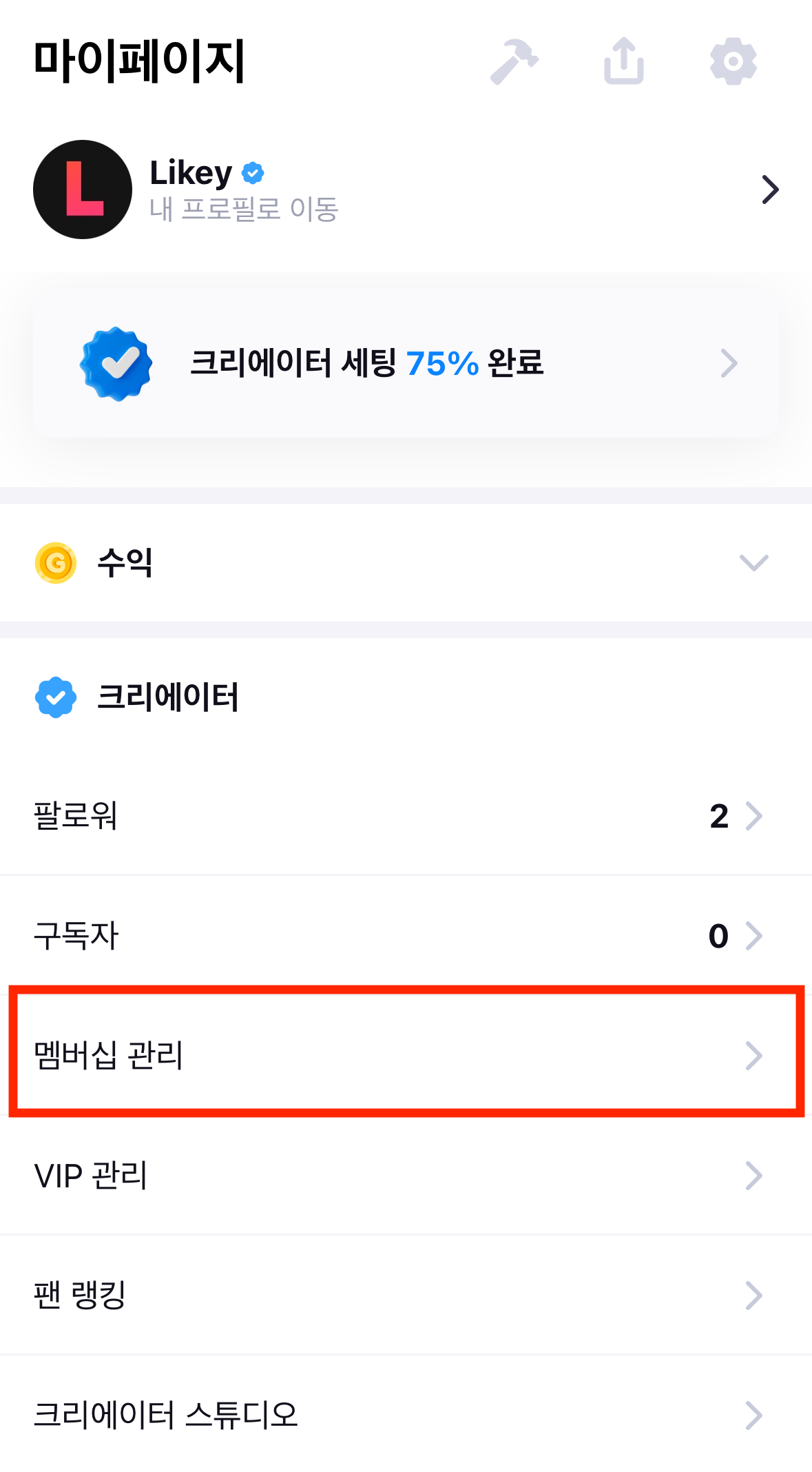
Task: Open 팔로워 list showing 2
Action: click(406, 816)
